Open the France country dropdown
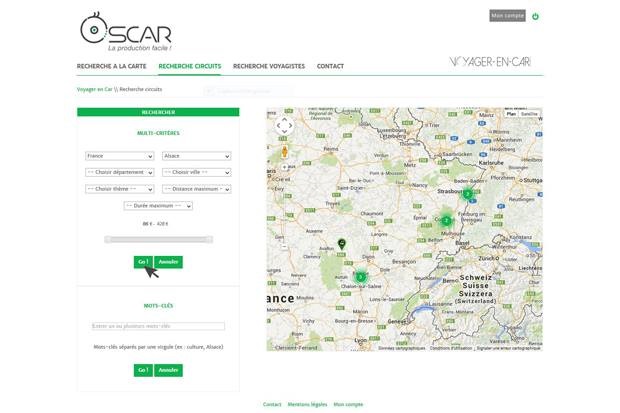This screenshot has width=620, height=413. (119, 156)
